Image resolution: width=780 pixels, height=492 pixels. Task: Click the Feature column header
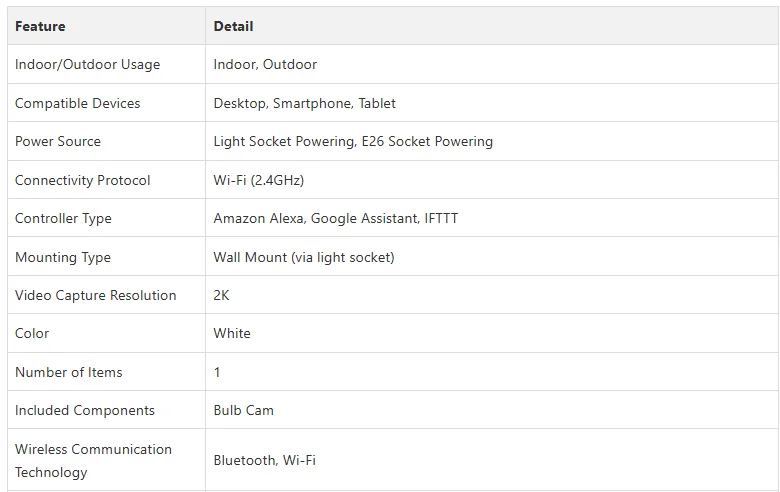click(x=40, y=26)
